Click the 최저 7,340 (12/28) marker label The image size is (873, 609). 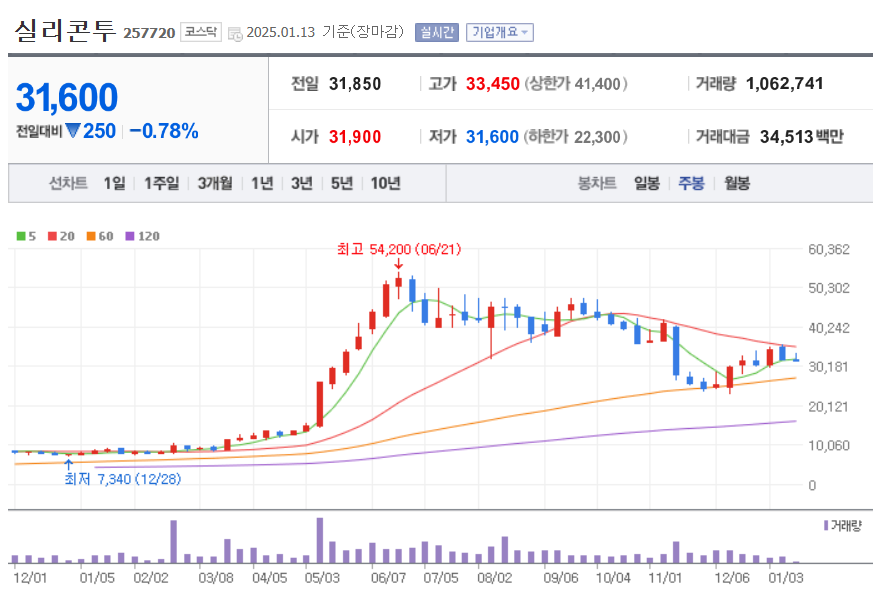pos(122,479)
